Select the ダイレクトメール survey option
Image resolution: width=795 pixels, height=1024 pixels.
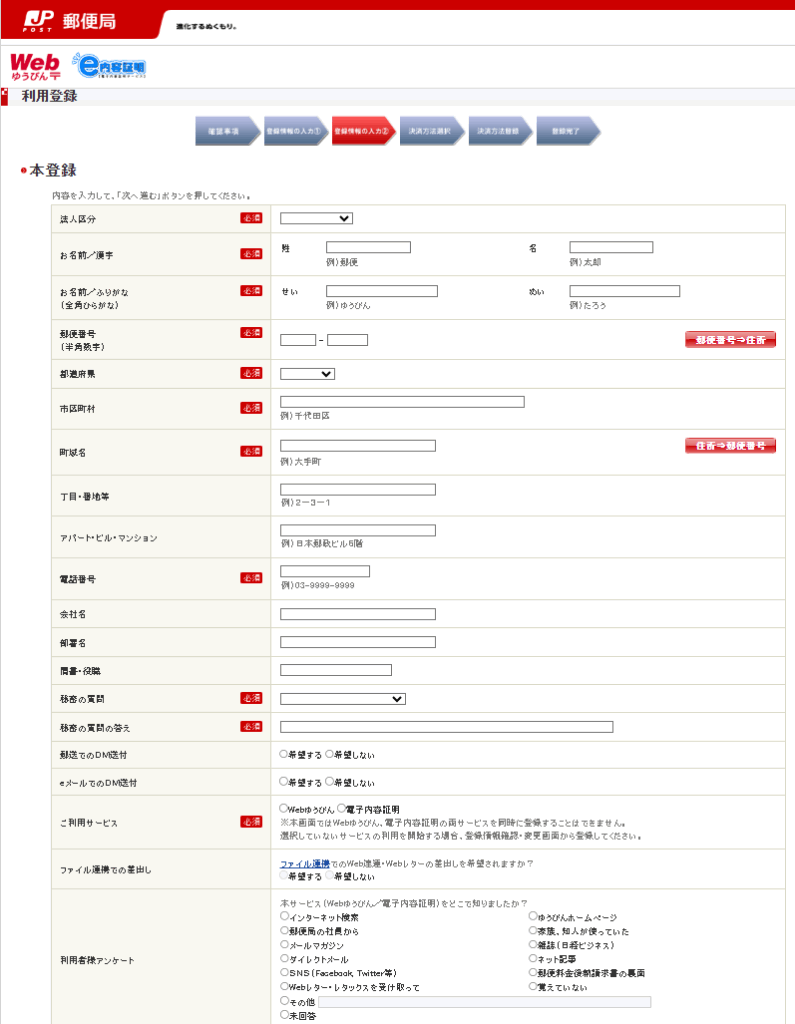coord(285,959)
